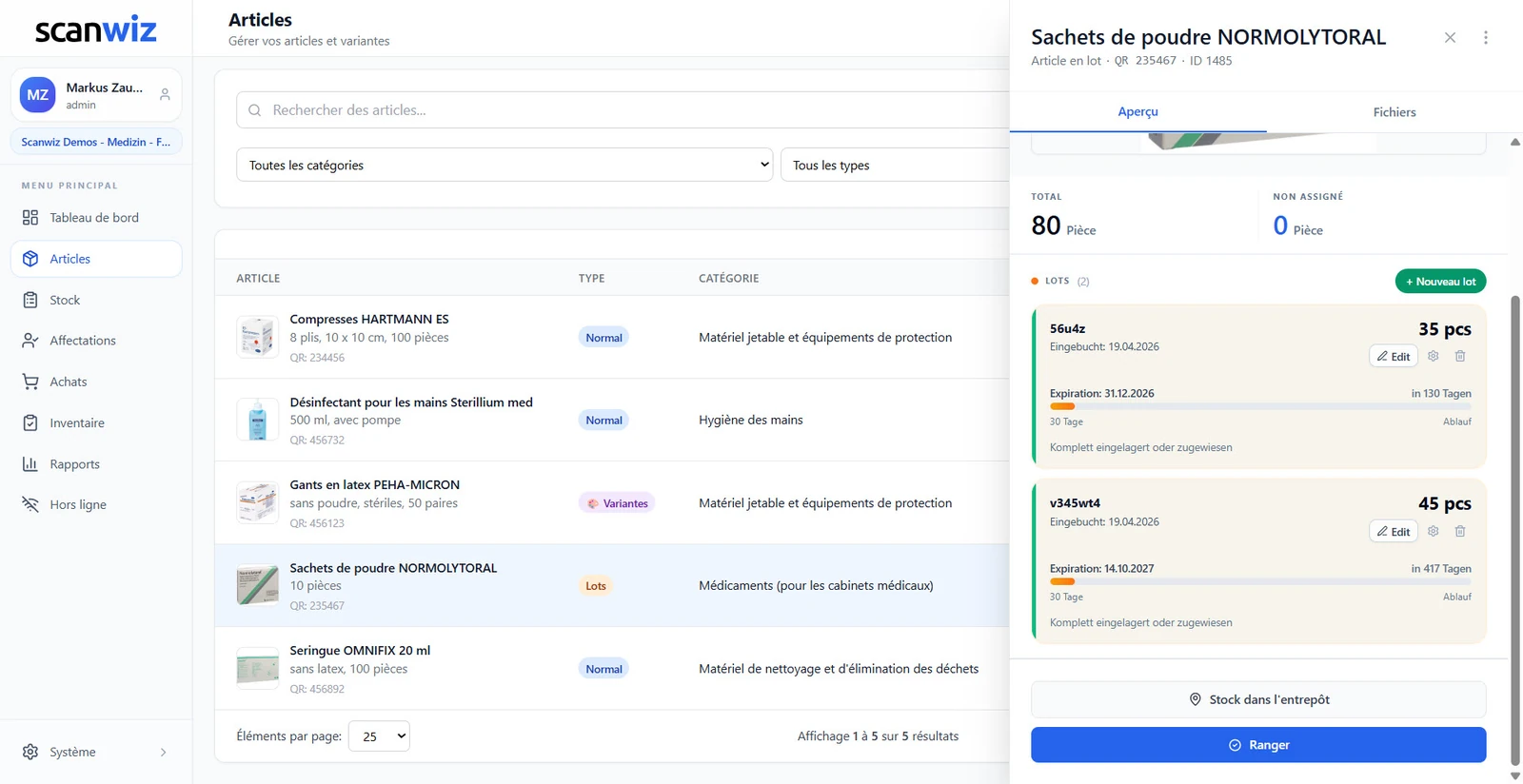The width and height of the screenshot is (1523, 784).
Task: Click the Achats shopping cart icon
Action: click(30, 382)
